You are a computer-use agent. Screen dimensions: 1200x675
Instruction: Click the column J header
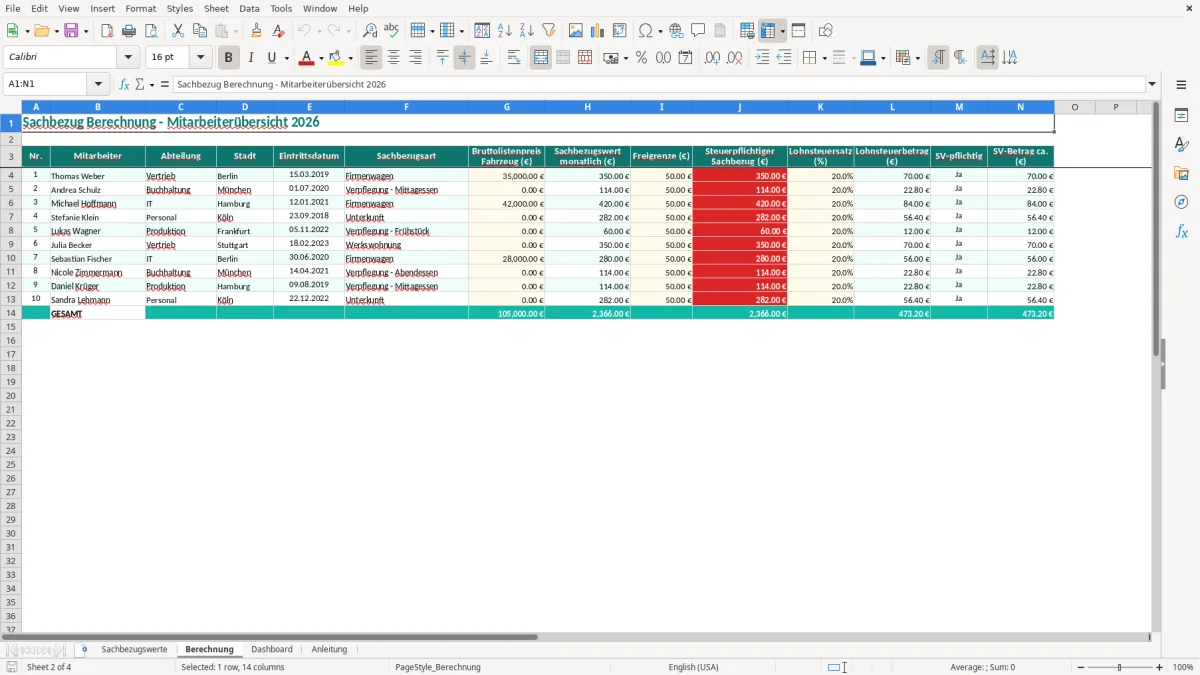740,107
